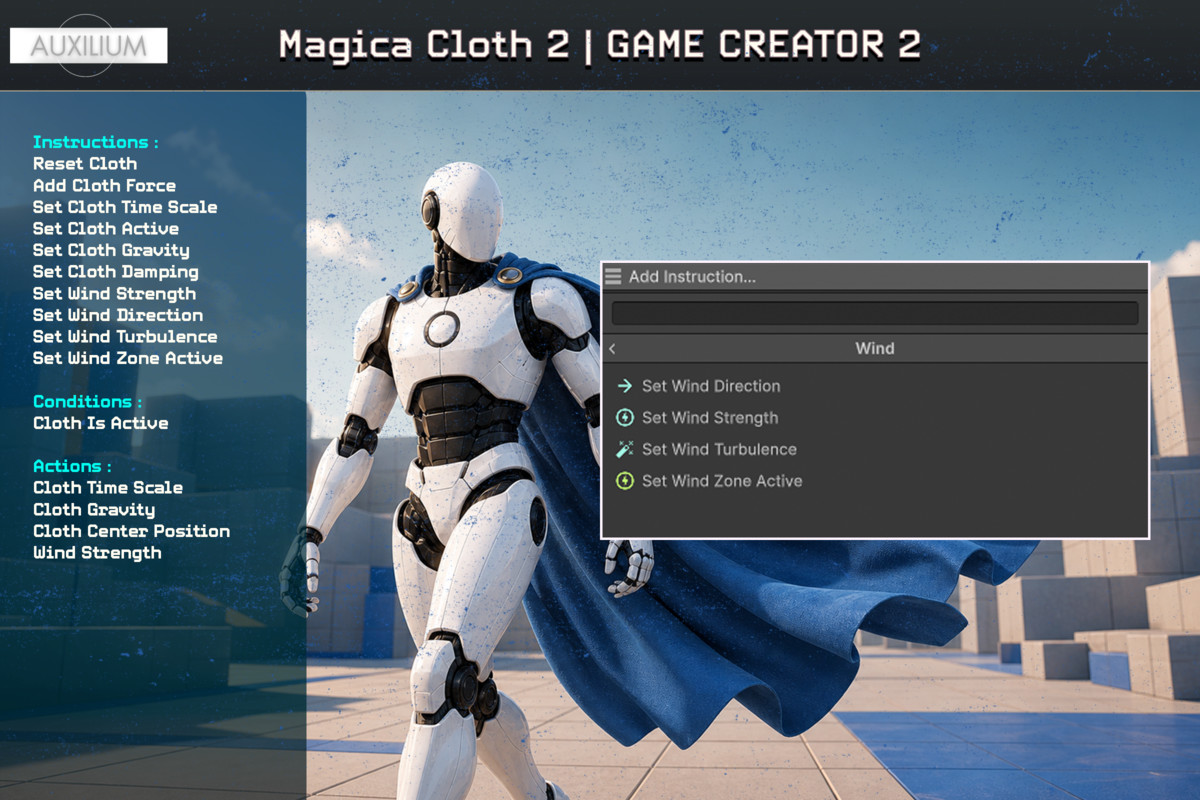1200x800 pixels.
Task: Click the Conditions : heading
Action: pos(88,402)
